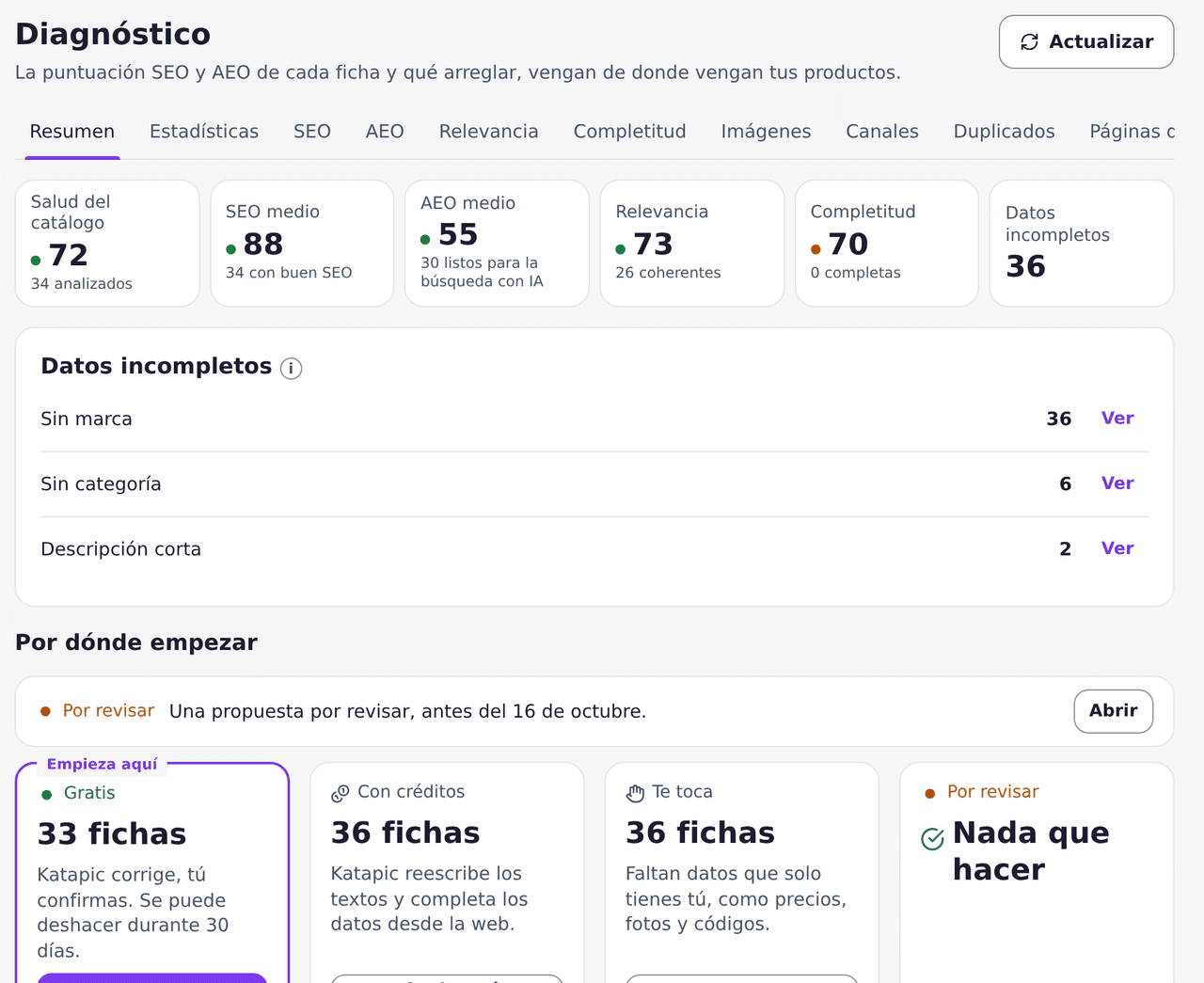Select the Salud del catálogo card
This screenshot has height=983, width=1204.
click(107, 244)
